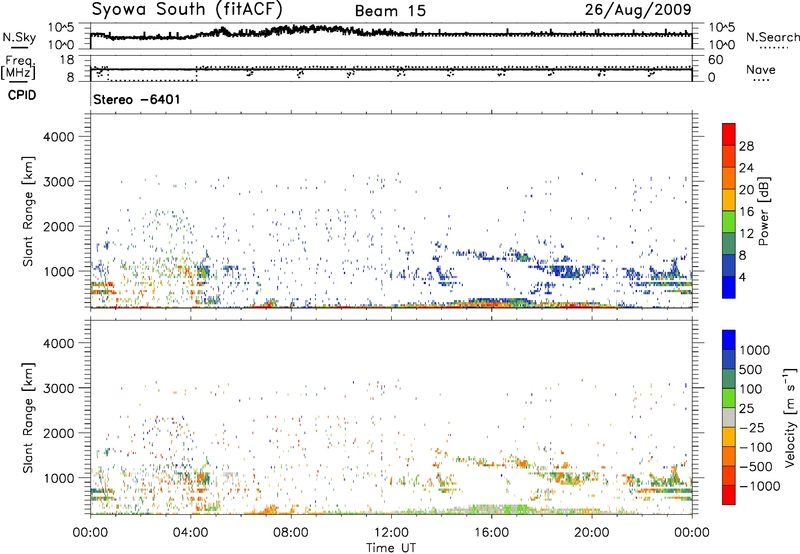
Task: Click the 'N.Sky' legend label
Action: pos(19,37)
